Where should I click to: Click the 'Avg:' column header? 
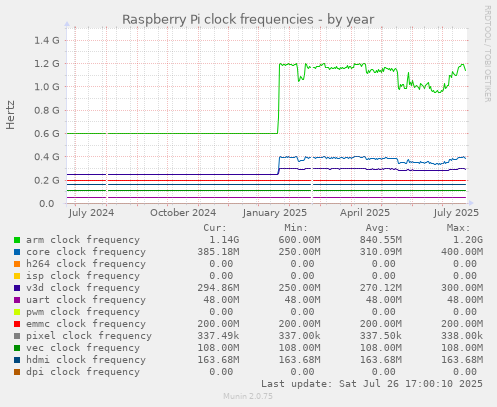377,228
